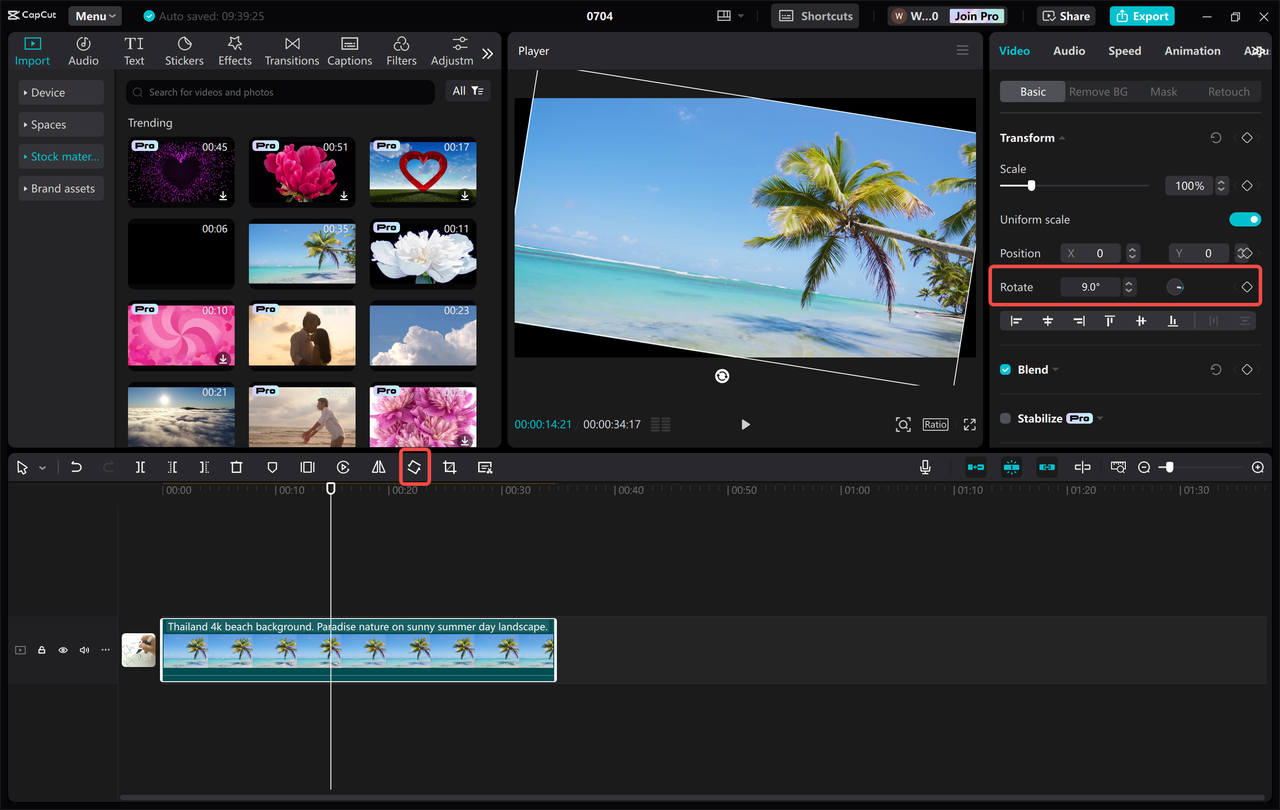Click the Rotate tool highlighted in the toolbar
Viewport: 1280px width, 810px height.
[414, 466]
